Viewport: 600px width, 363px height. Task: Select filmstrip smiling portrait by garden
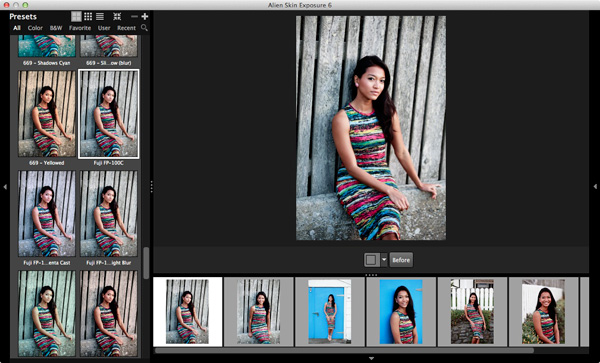tap(543, 311)
